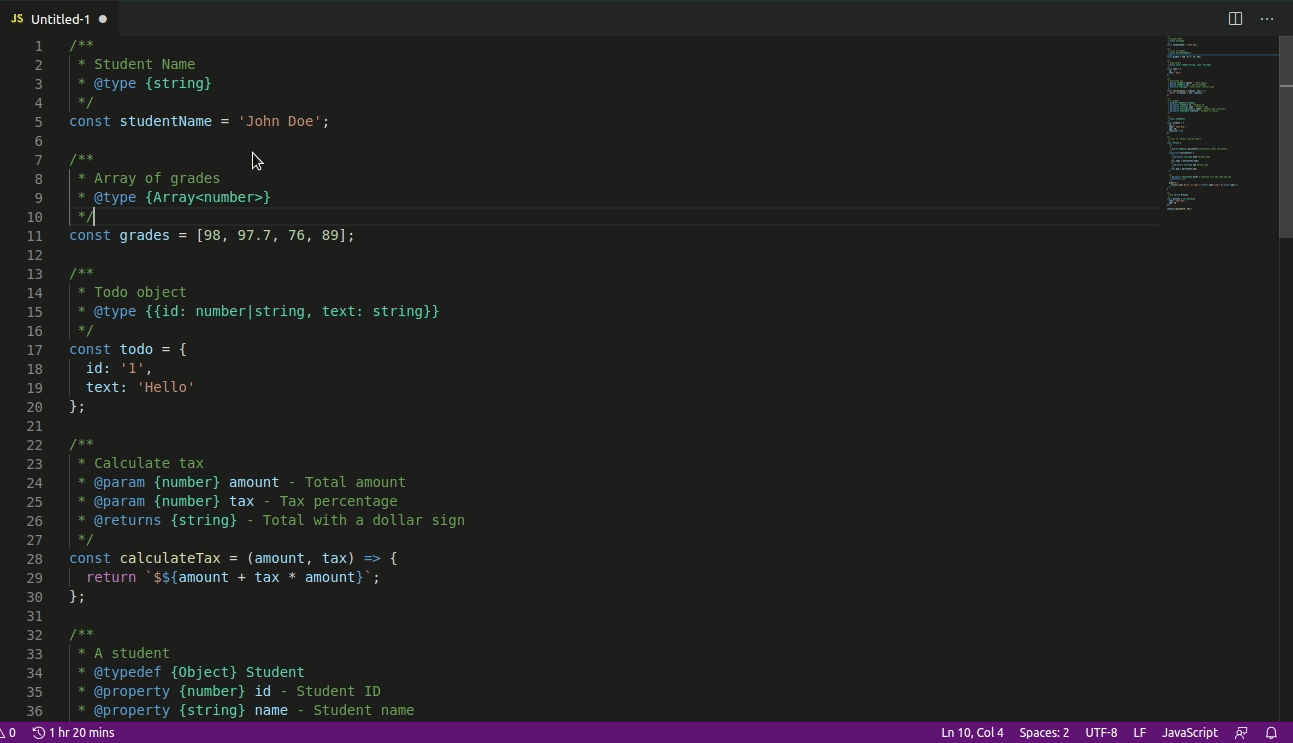Viewport: 1293px width, 743px height.
Task: Click line number 21 in the gutter
Action: click(x=35, y=425)
